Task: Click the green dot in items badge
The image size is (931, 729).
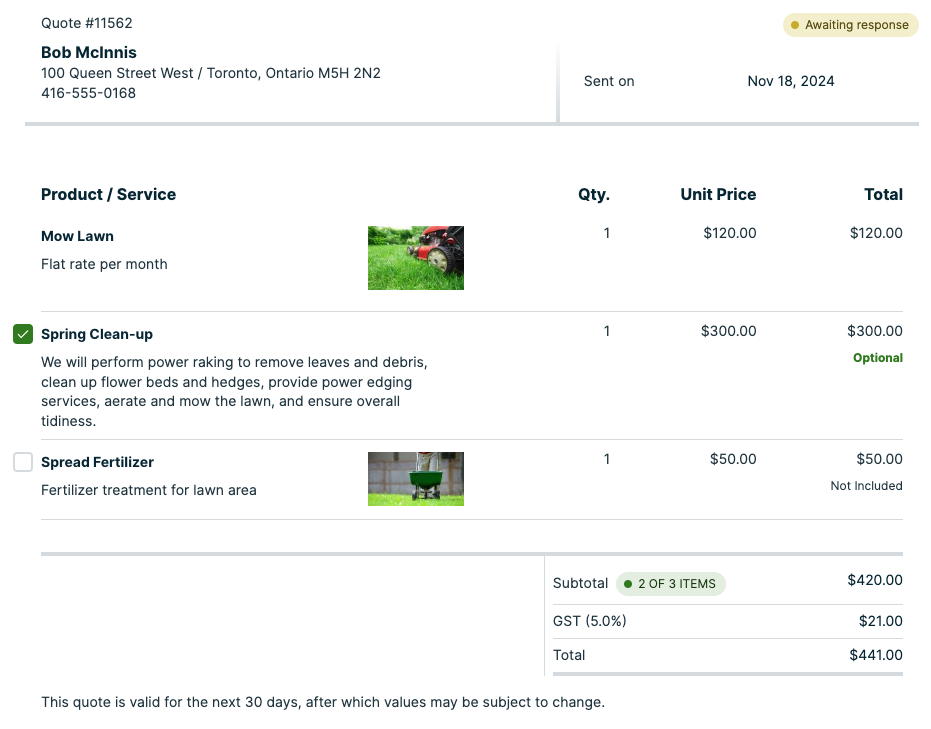Action: [x=628, y=584]
